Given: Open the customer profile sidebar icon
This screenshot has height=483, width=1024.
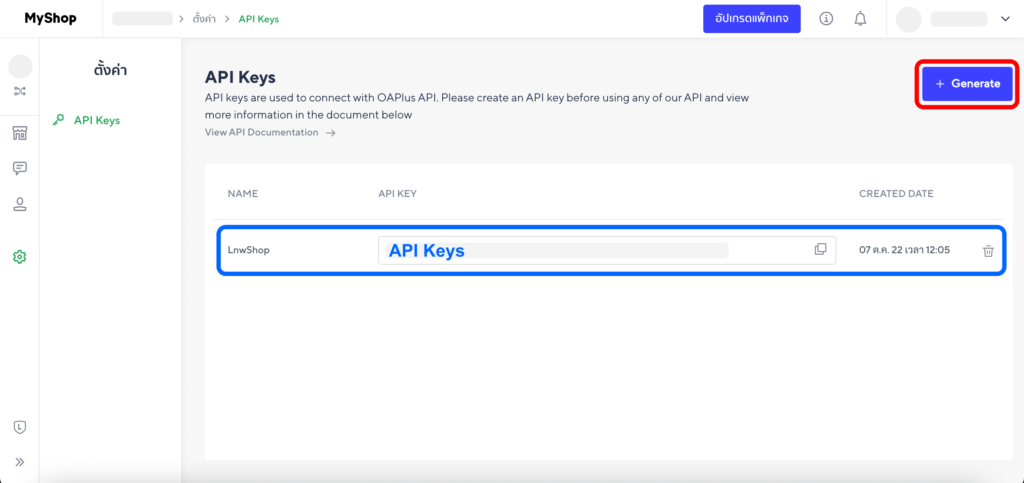Looking at the screenshot, I should tap(20, 204).
